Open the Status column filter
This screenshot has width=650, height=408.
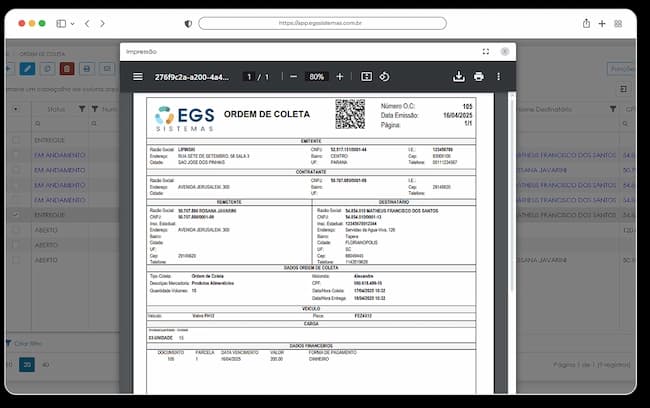(x=82, y=109)
